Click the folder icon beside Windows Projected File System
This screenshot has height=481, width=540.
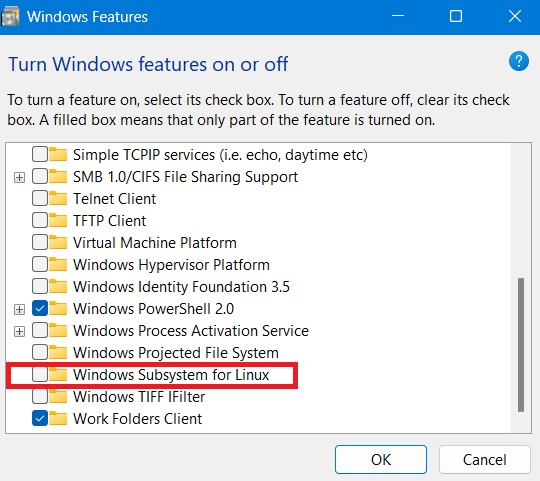pos(58,353)
